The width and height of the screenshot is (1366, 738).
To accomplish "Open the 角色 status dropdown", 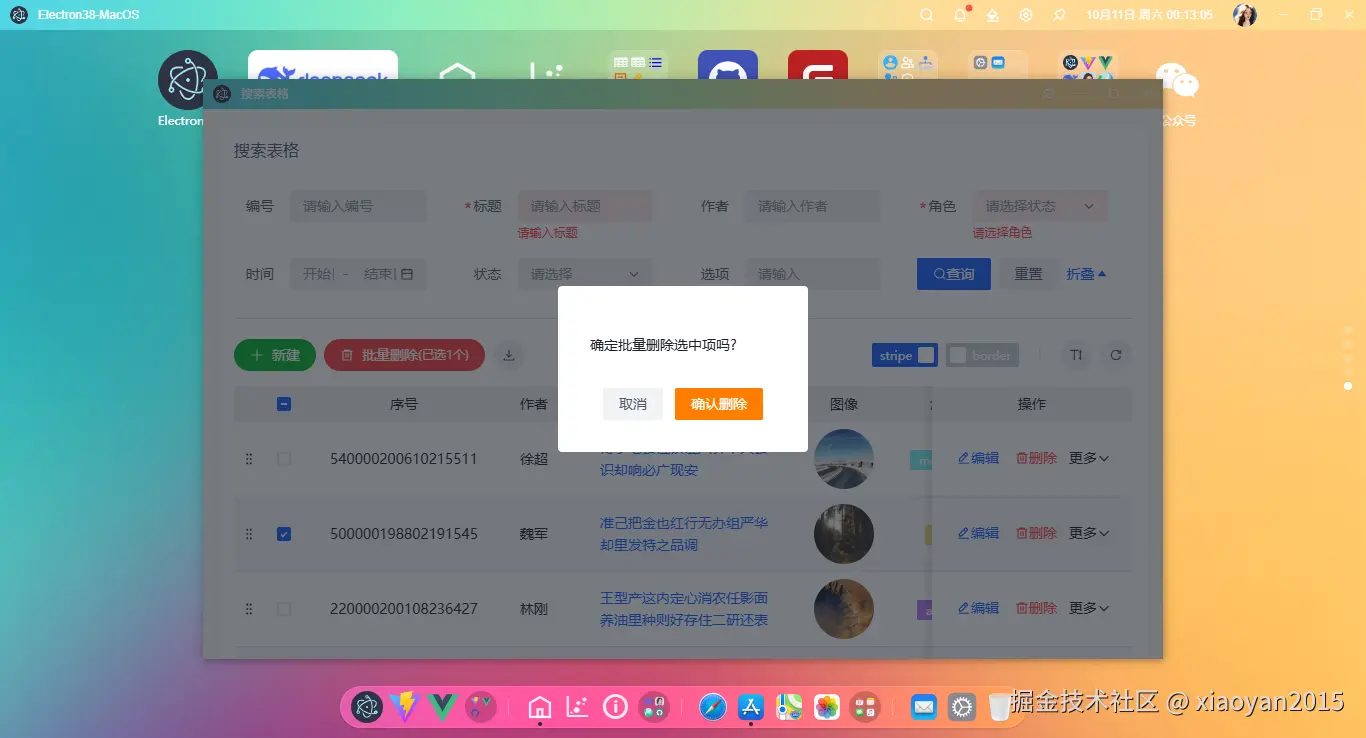I will coord(1040,205).
